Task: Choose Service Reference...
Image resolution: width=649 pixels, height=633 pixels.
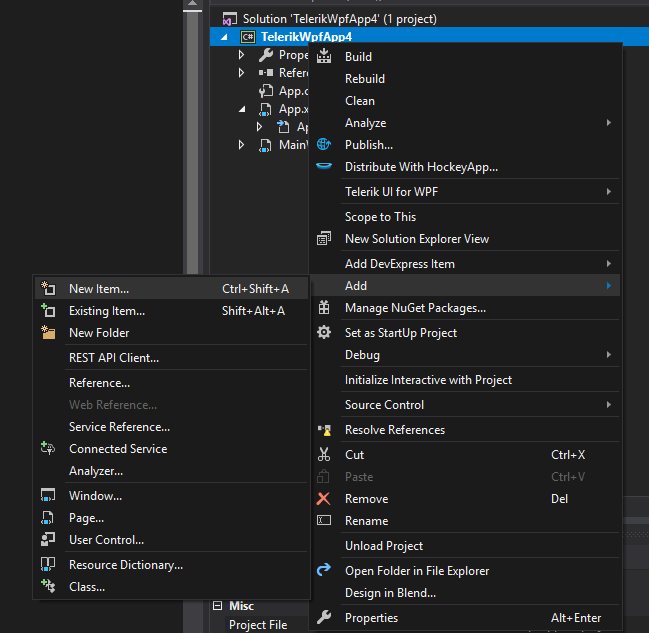Action: click(171, 427)
